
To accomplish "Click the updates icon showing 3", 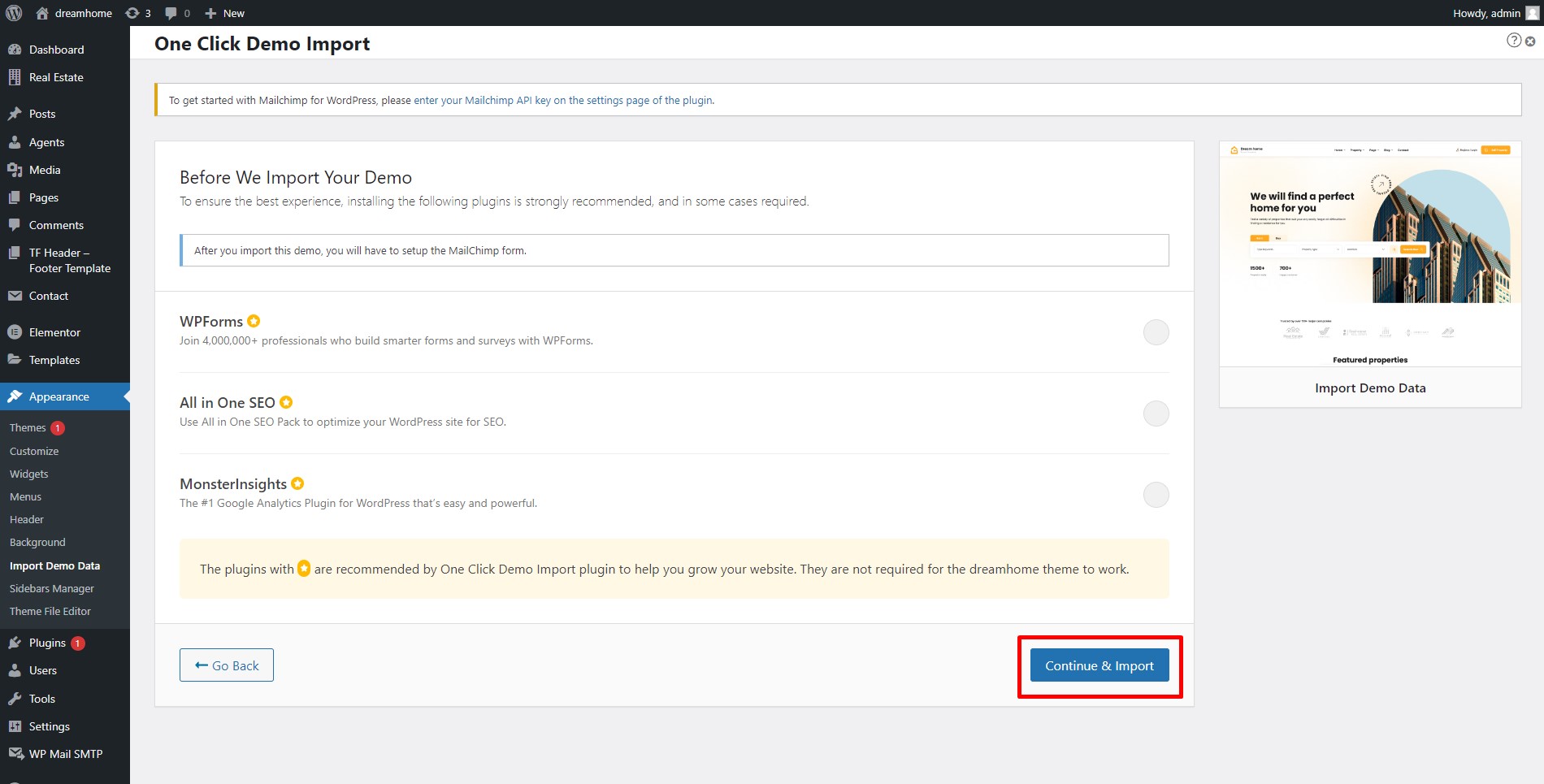I will tap(132, 13).
